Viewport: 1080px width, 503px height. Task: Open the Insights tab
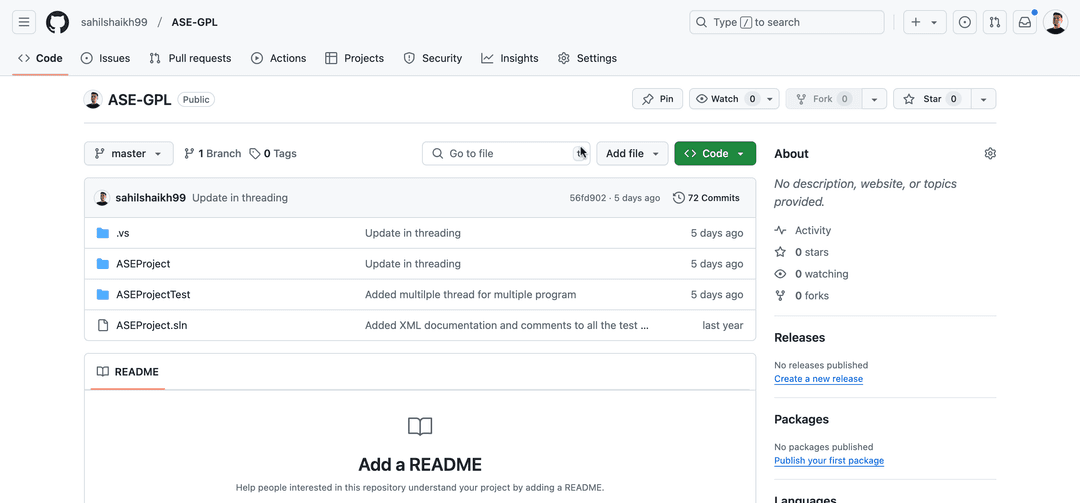(x=510, y=59)
